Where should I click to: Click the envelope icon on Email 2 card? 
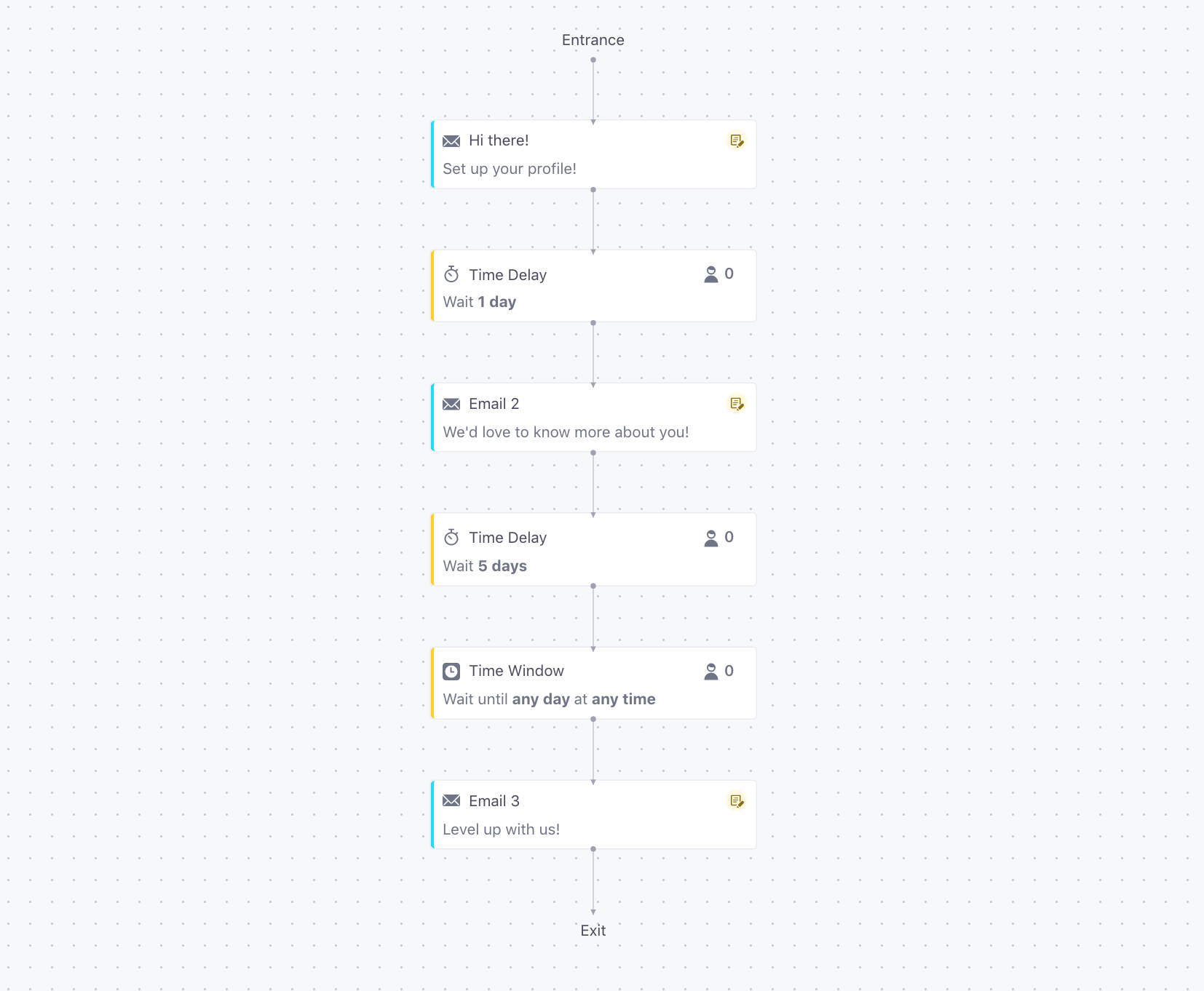(x=451, y=405)
